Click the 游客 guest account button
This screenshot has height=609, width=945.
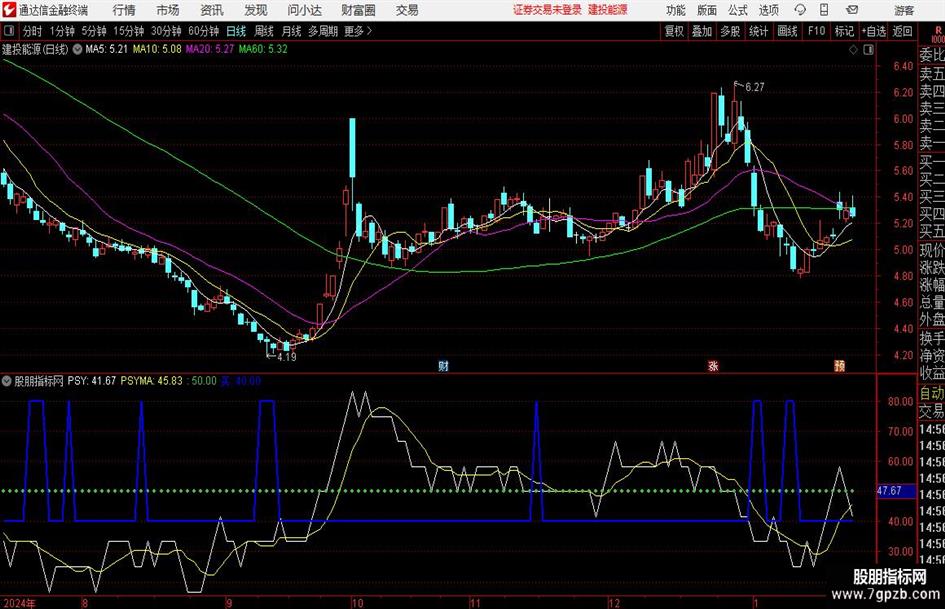pos(904,10)
